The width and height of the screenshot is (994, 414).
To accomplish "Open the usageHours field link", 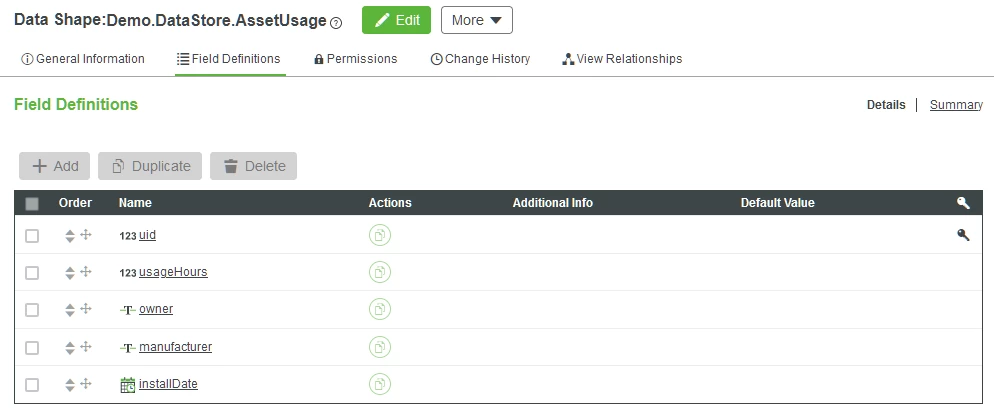I will [x=173, y=272].
